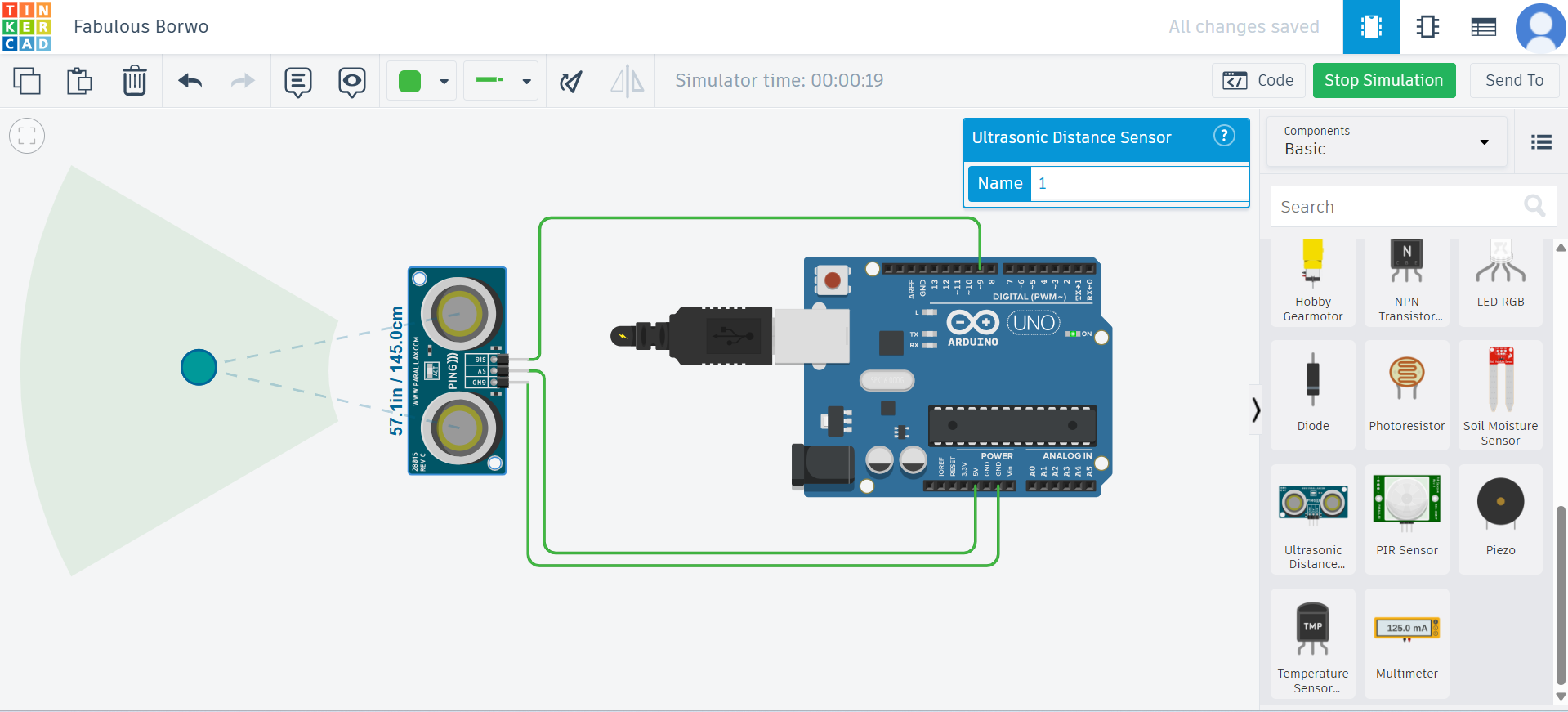
Task: Click the Arduino power barrel jack
Action: [x=823, y=466]
